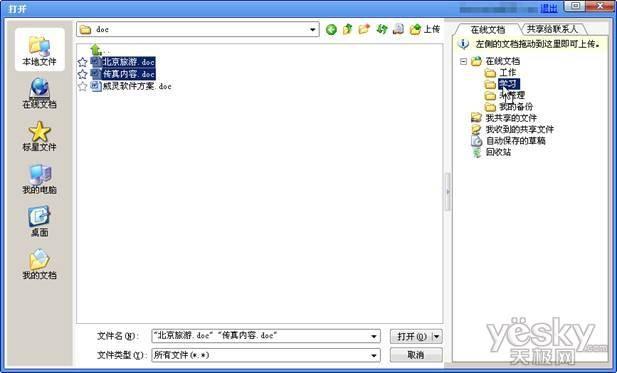Select 标星文件 starred files shortcut
Viewport: 617px width, 373px height.
(x=39, y=136)
